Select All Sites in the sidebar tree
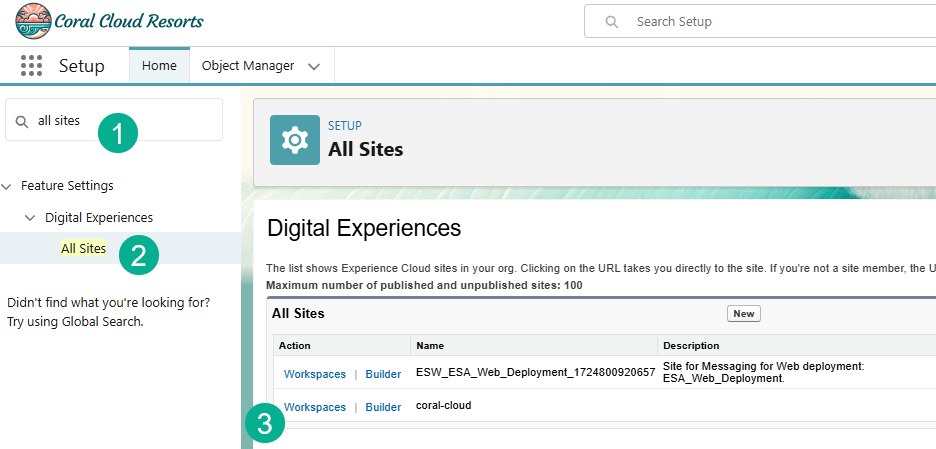The height and width of the screenshot is (449, 936). (83, 249)
